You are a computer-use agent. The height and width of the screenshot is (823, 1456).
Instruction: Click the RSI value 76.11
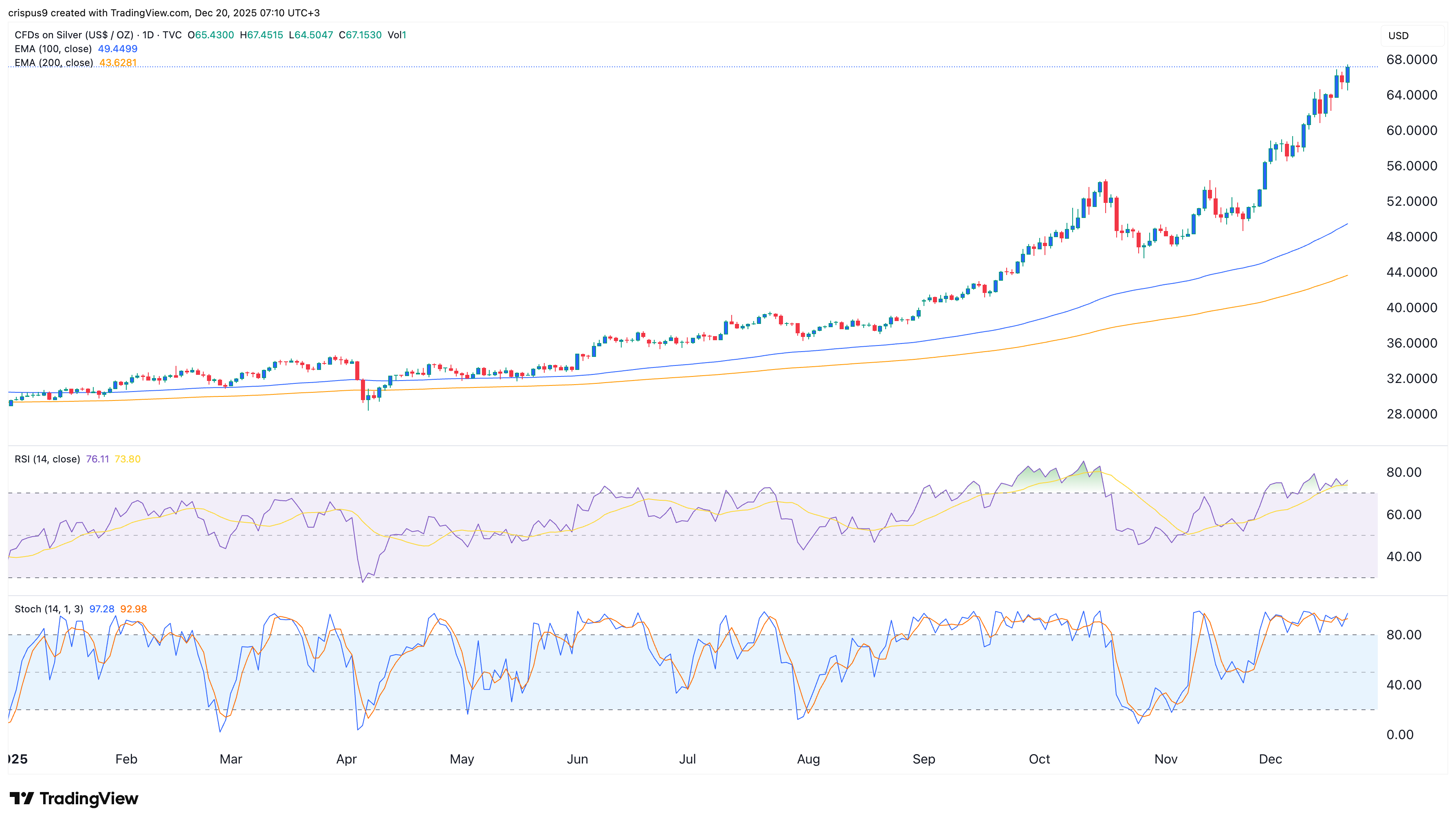point(97,459)
